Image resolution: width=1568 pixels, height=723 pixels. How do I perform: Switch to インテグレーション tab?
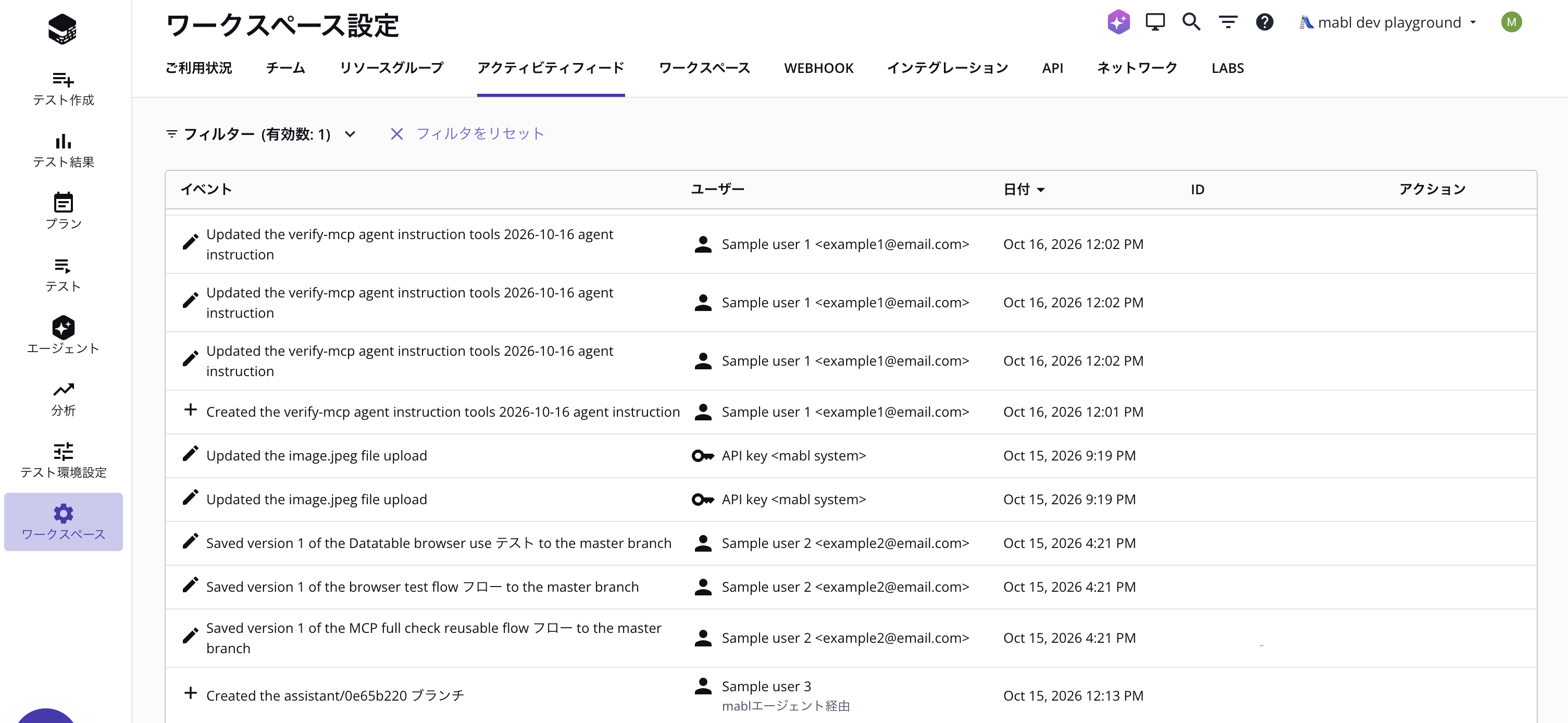(948, 68)
